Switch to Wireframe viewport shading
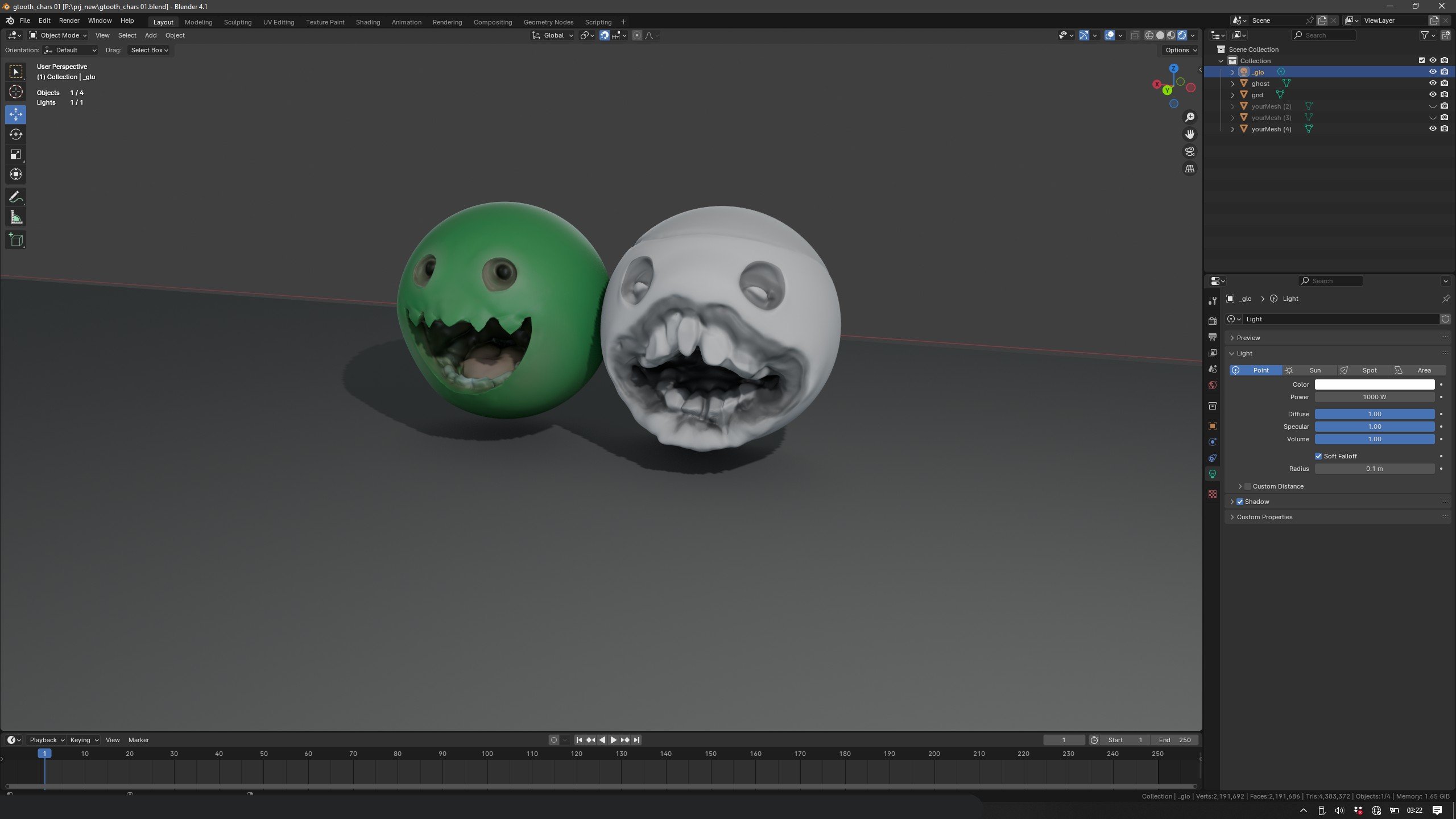This screenshot has width=1456, height=819. [x=1149, y=35]
